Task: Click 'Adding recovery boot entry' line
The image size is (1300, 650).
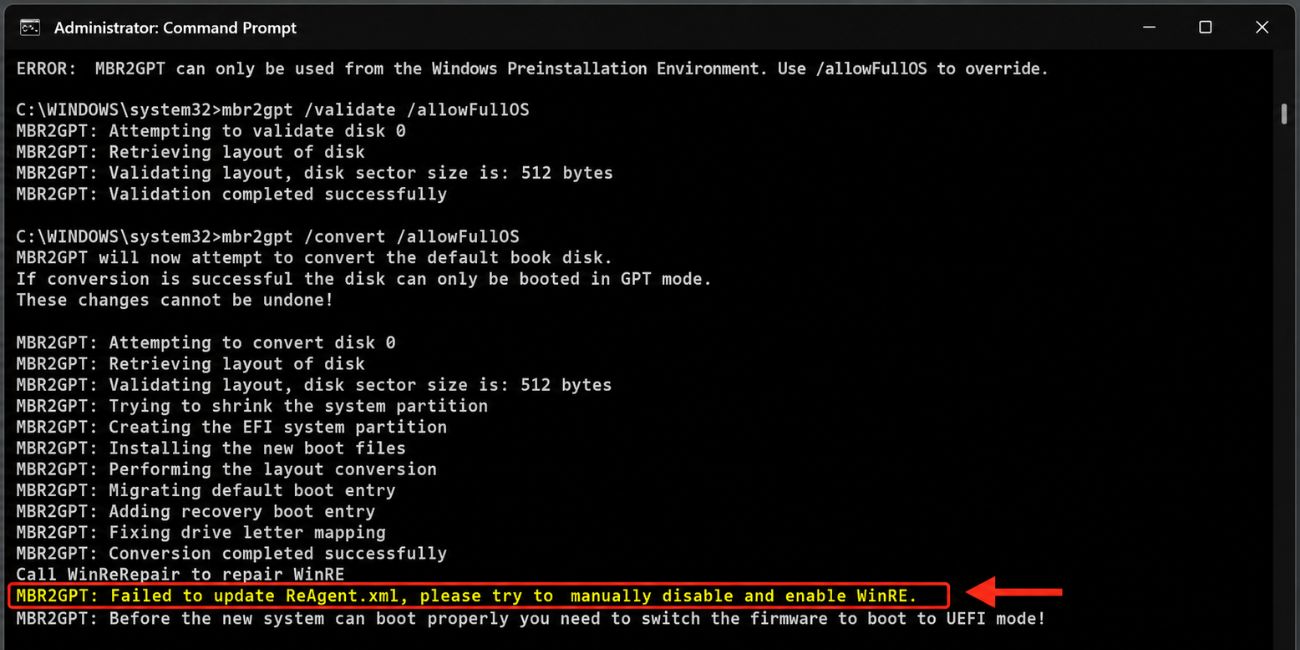Action: coord(195,511)
